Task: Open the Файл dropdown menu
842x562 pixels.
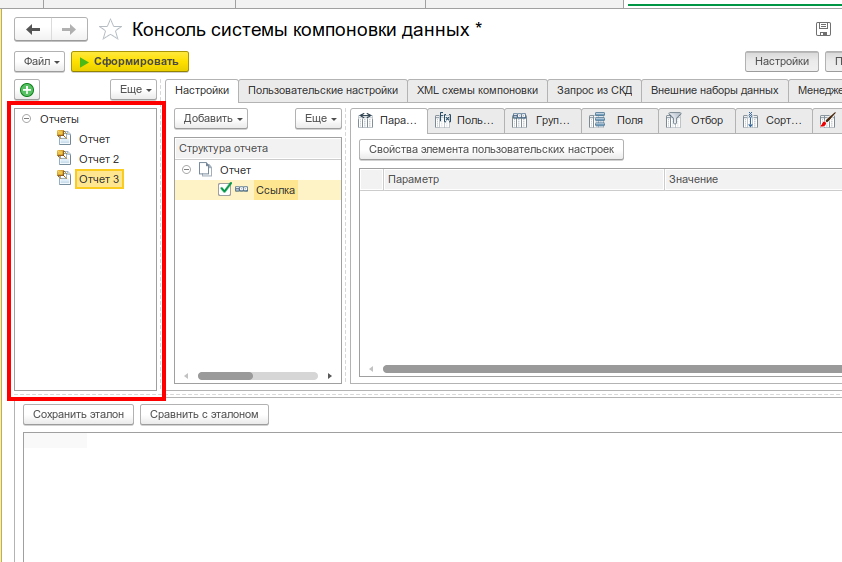Action: 40,62
